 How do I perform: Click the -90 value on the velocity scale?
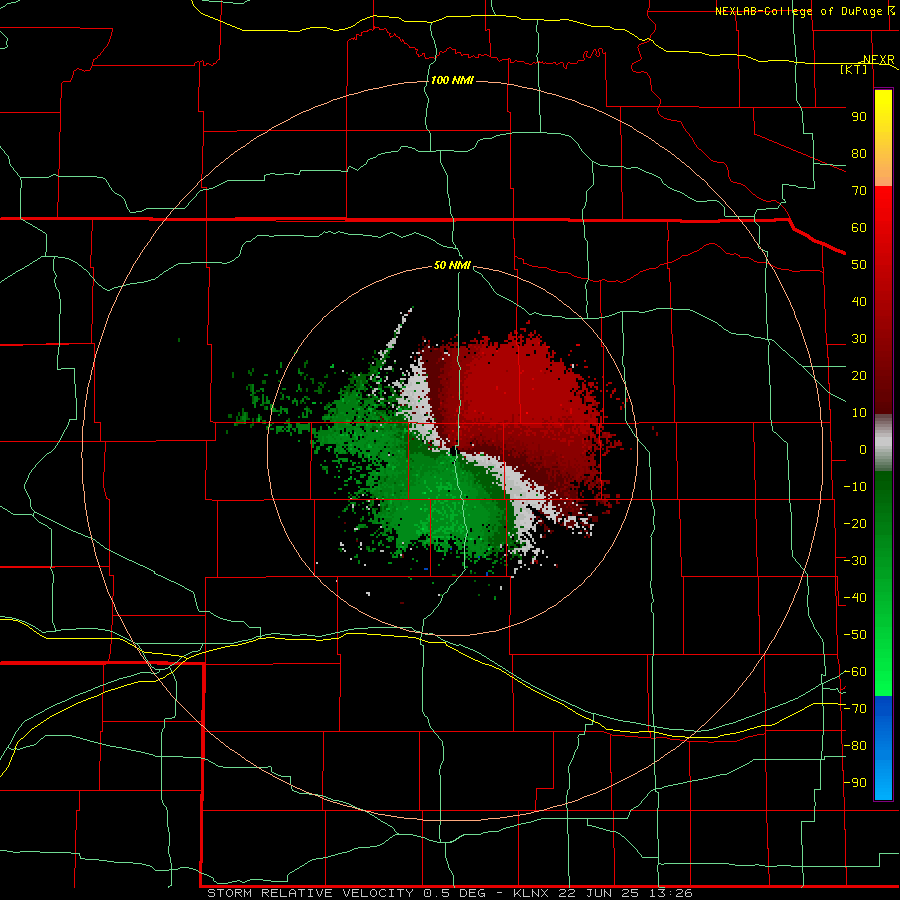[x=855, y=783]
